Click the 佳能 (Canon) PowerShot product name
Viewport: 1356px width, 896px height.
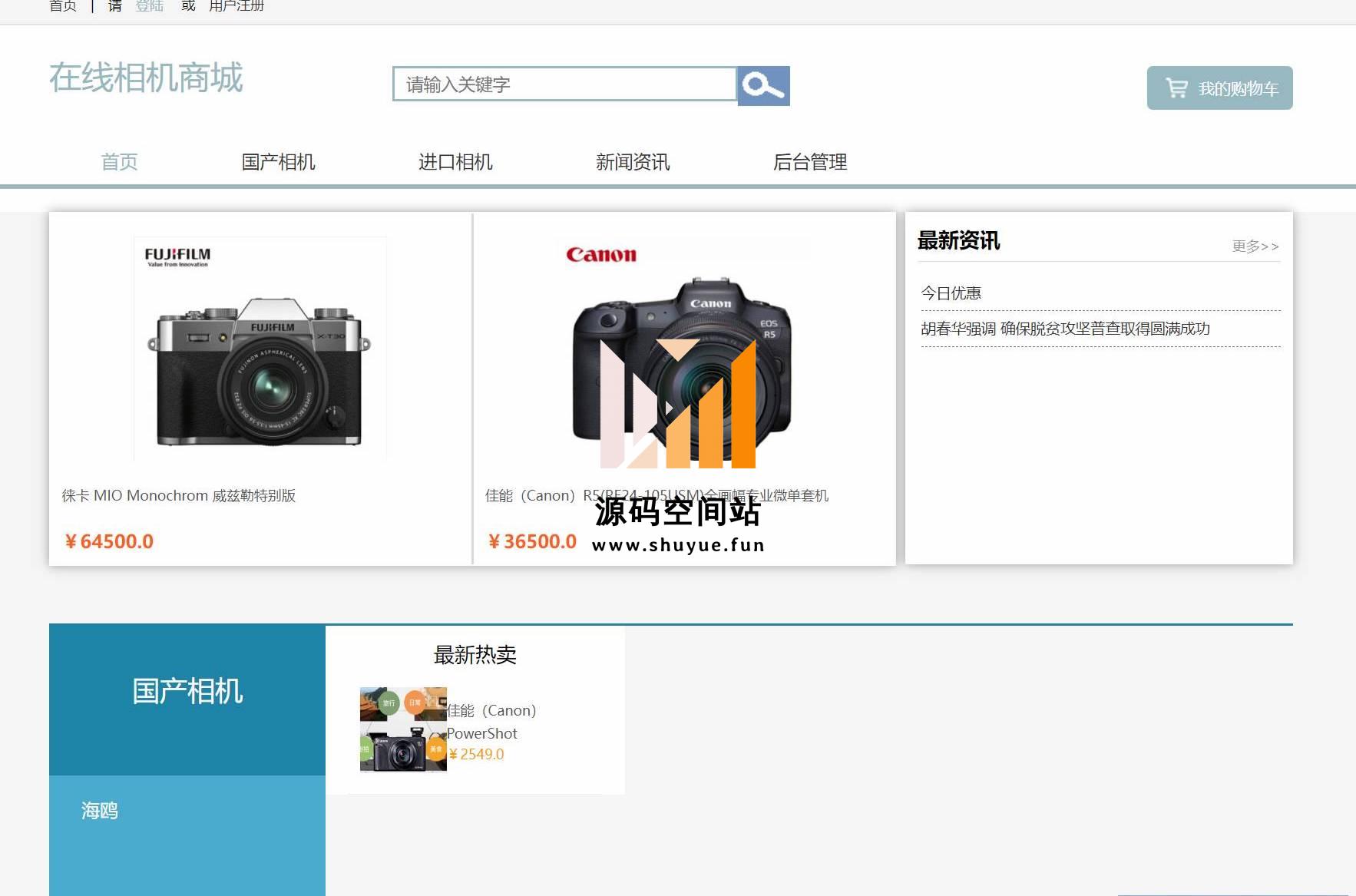click(x=491, y=722)
